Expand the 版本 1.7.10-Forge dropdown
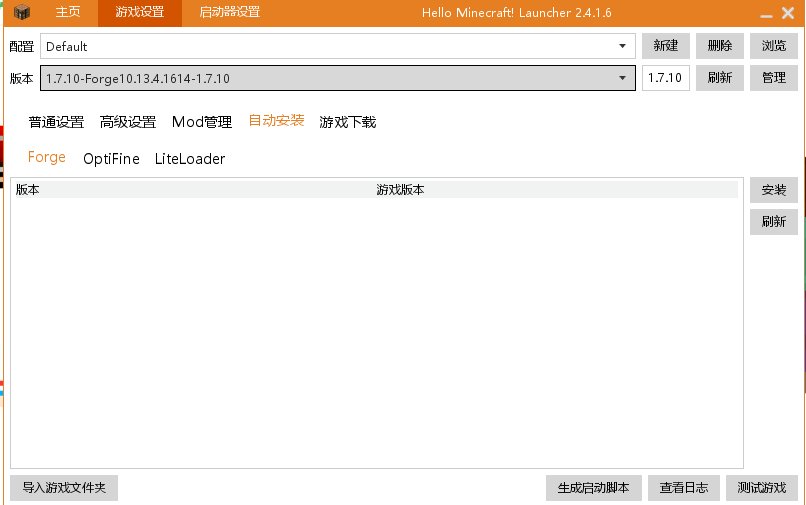806x505 pixels. [x=338, y=78]
